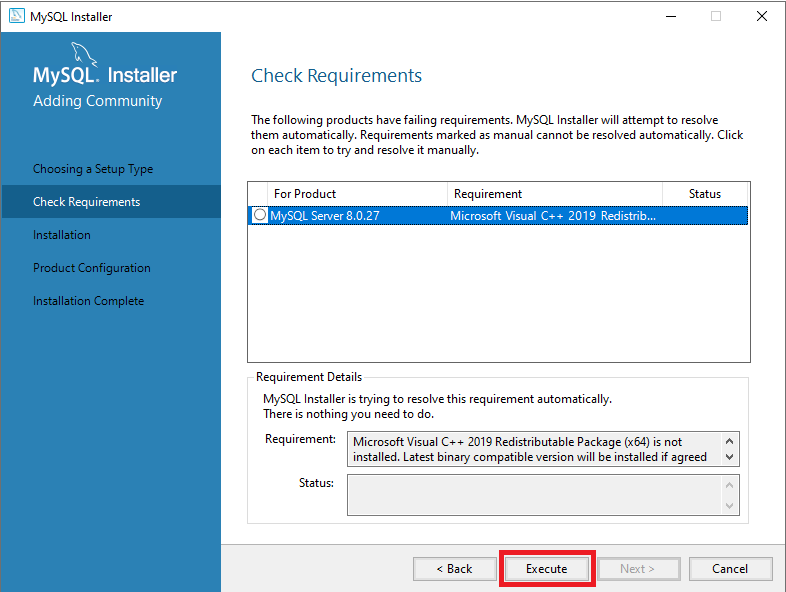Cancel the MySQL installation
The width and height of the screenshot is (786, 592).
(730, 569)
